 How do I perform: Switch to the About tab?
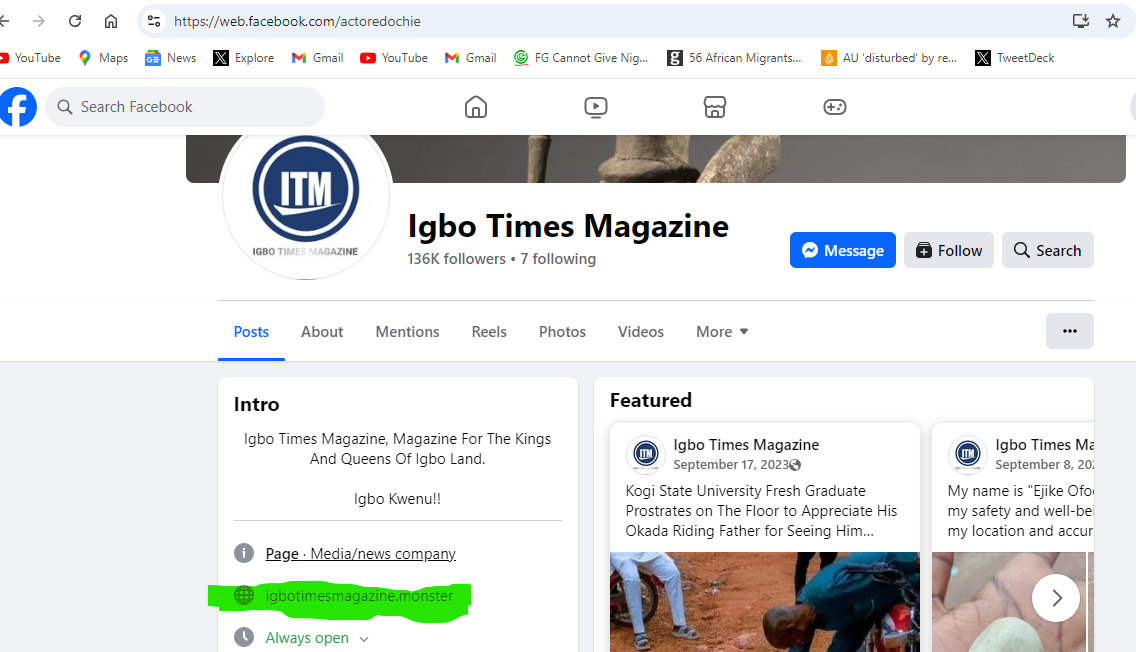pos(322,332)
